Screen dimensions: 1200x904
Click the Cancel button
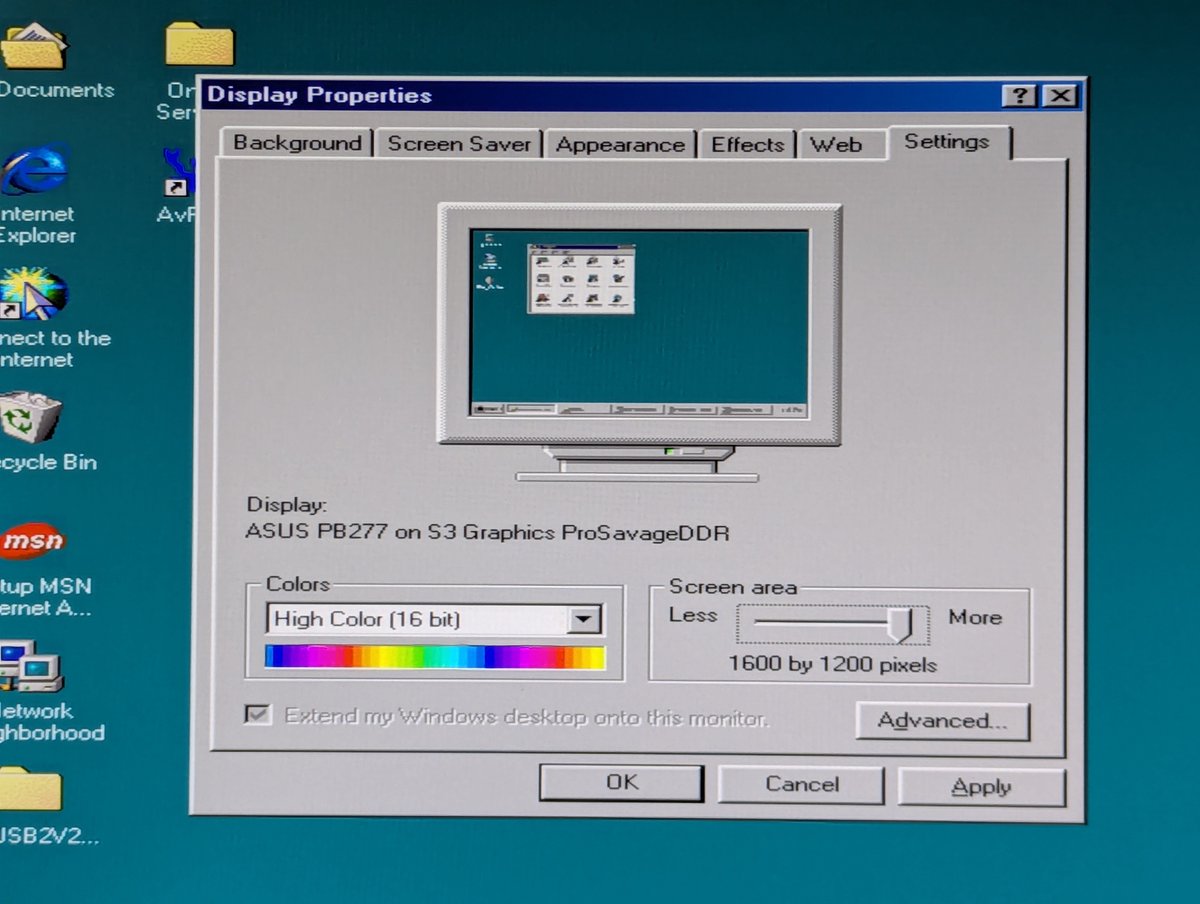(x=801, y=785)
